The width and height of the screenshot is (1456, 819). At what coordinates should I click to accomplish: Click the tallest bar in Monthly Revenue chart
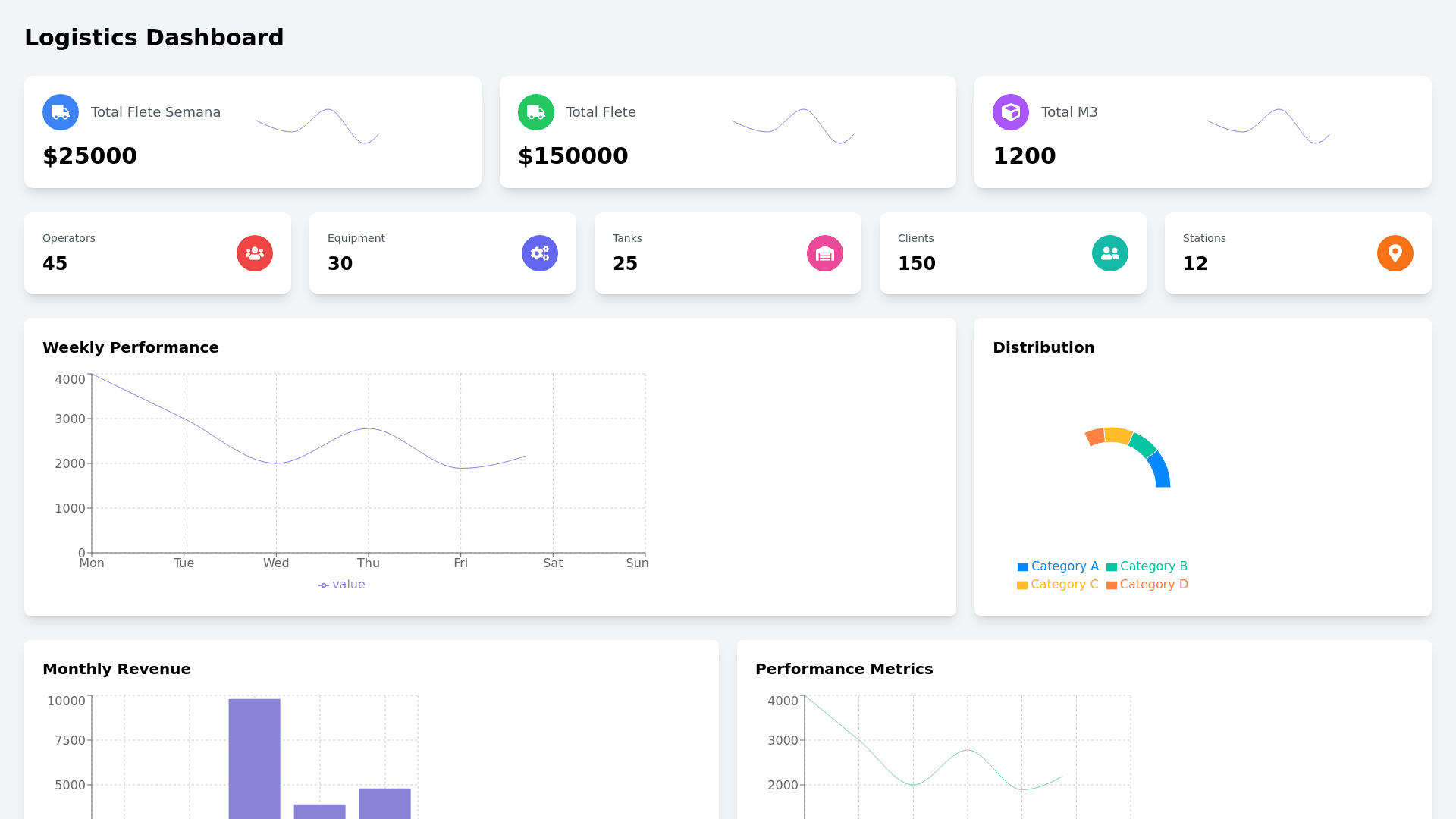[254, 758]
